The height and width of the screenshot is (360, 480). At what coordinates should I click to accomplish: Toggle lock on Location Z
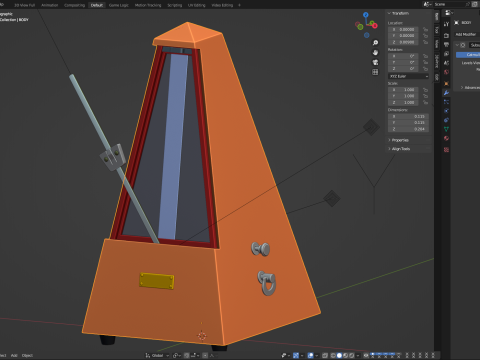425,42
